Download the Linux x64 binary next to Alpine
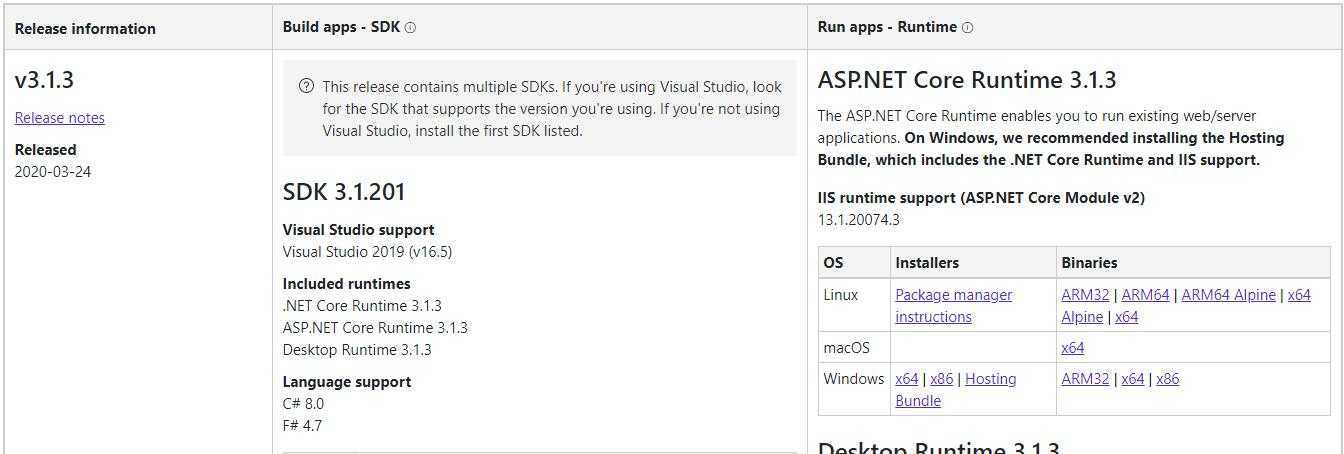1344x454 pixels. [1127, 317]
